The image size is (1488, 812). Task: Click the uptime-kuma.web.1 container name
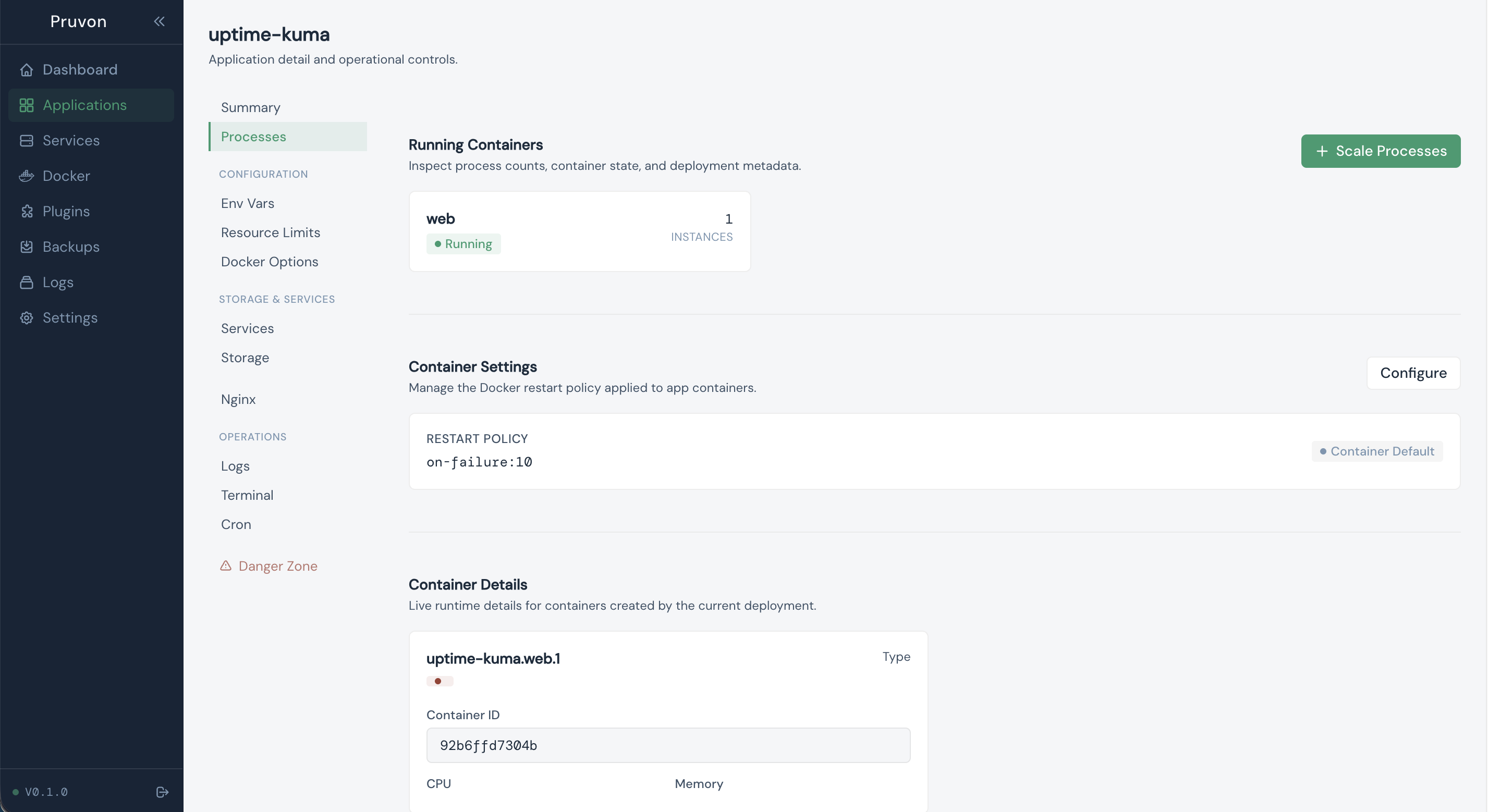493,659
